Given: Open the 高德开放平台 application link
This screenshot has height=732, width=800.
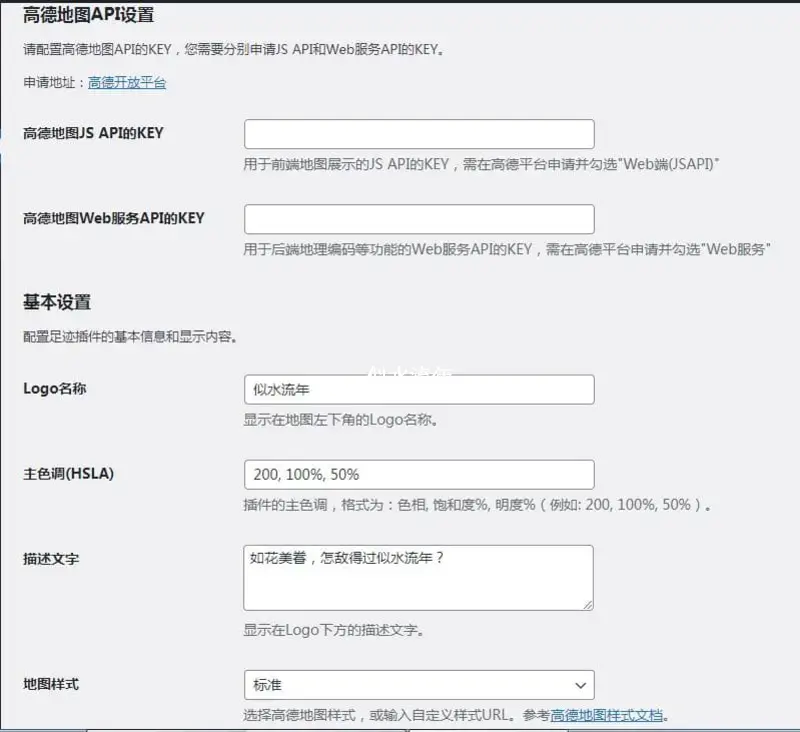Looking at the screenshot, I should (127, 82).
